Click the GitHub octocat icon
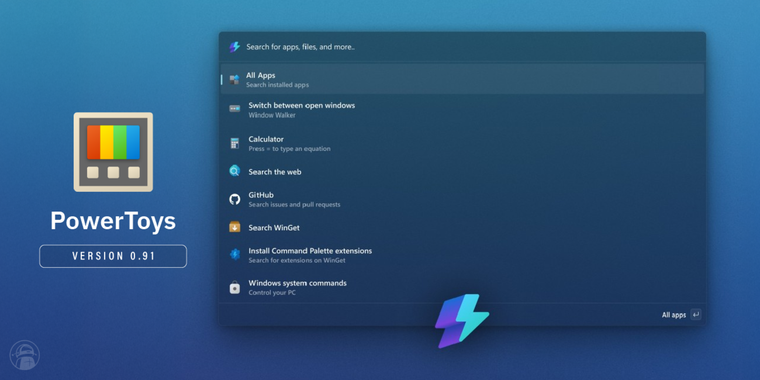 coord(235,199)
